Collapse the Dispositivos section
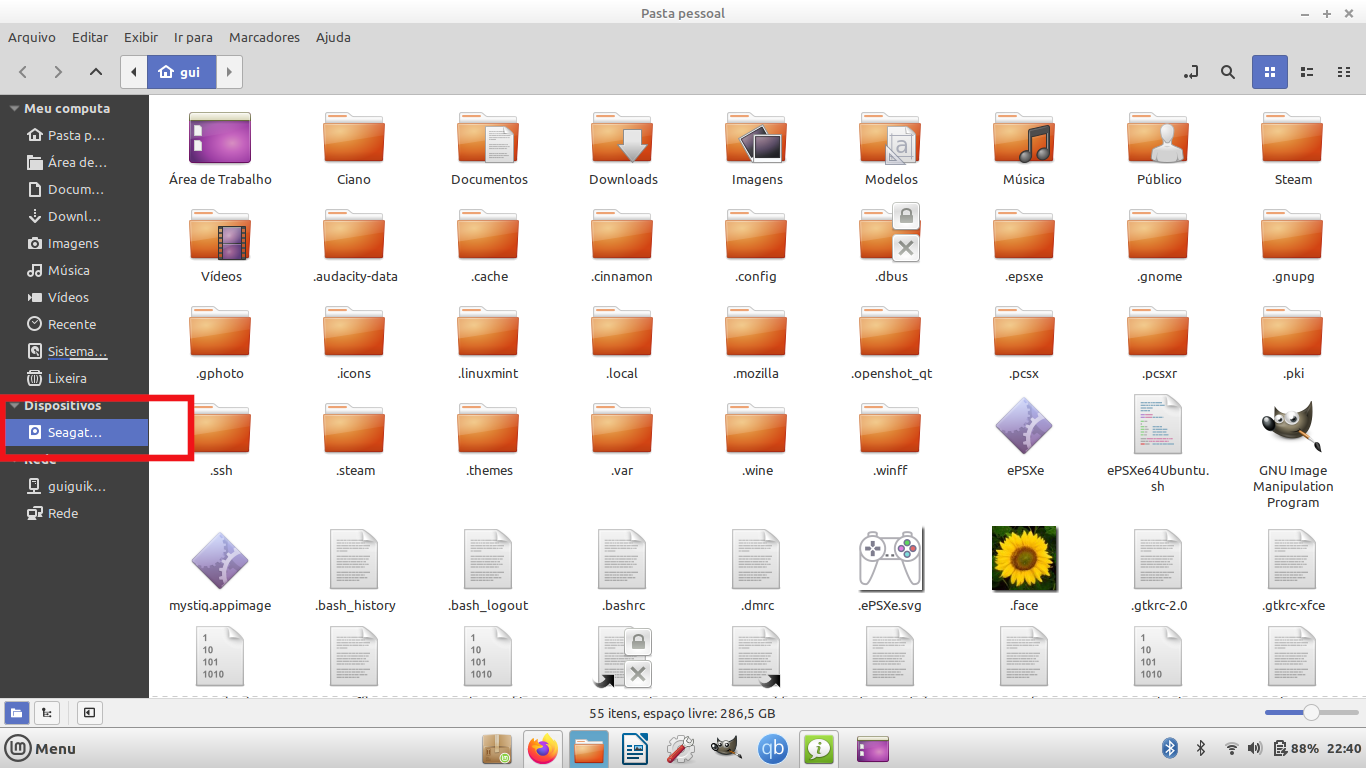The width and height of the screenshot is (1366, 768). point(14,406)
